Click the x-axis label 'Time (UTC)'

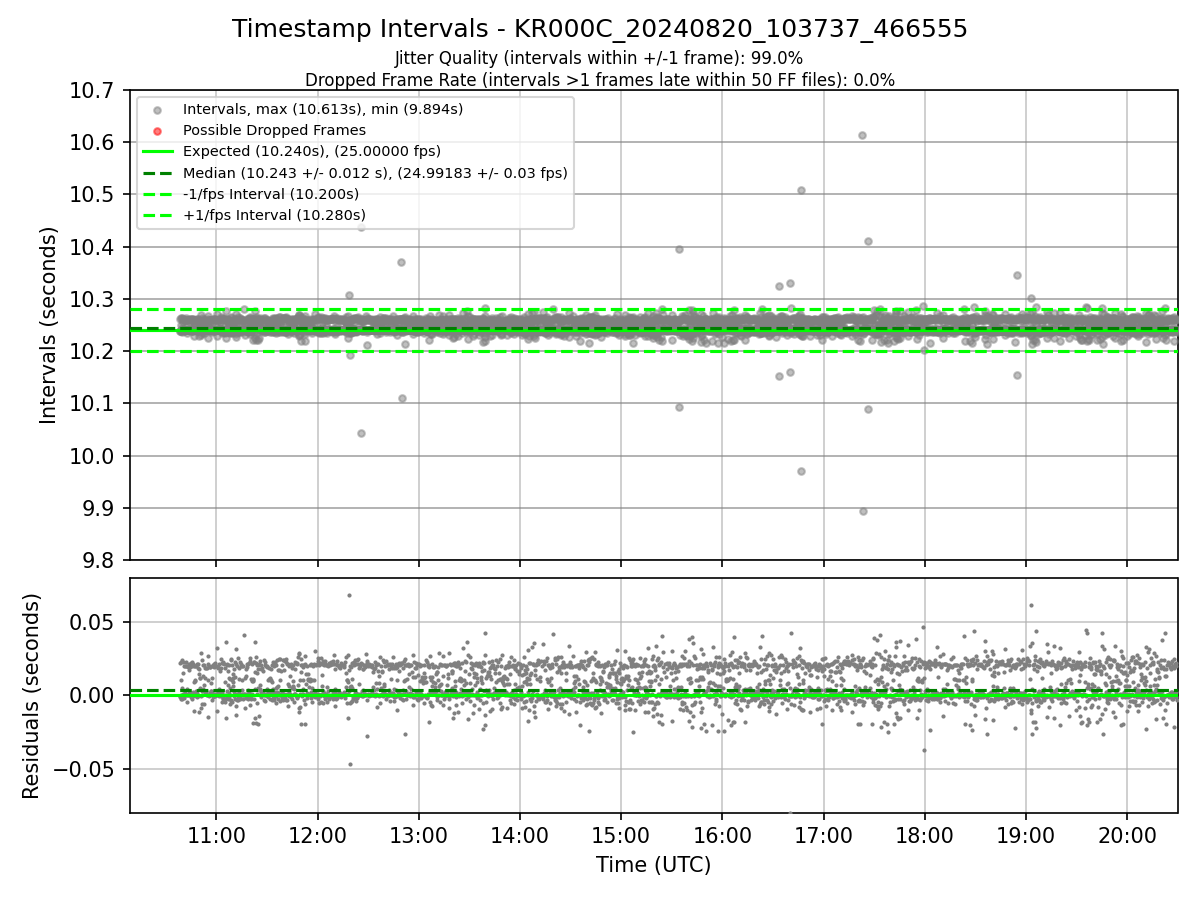(653, 865)
